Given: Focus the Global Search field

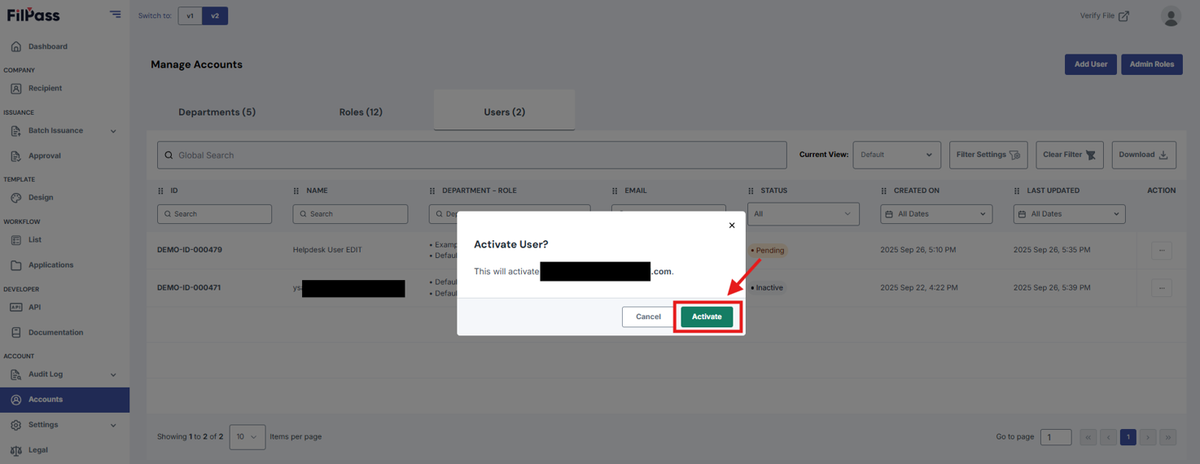Looking at the screenshot, I should point(472,155).
